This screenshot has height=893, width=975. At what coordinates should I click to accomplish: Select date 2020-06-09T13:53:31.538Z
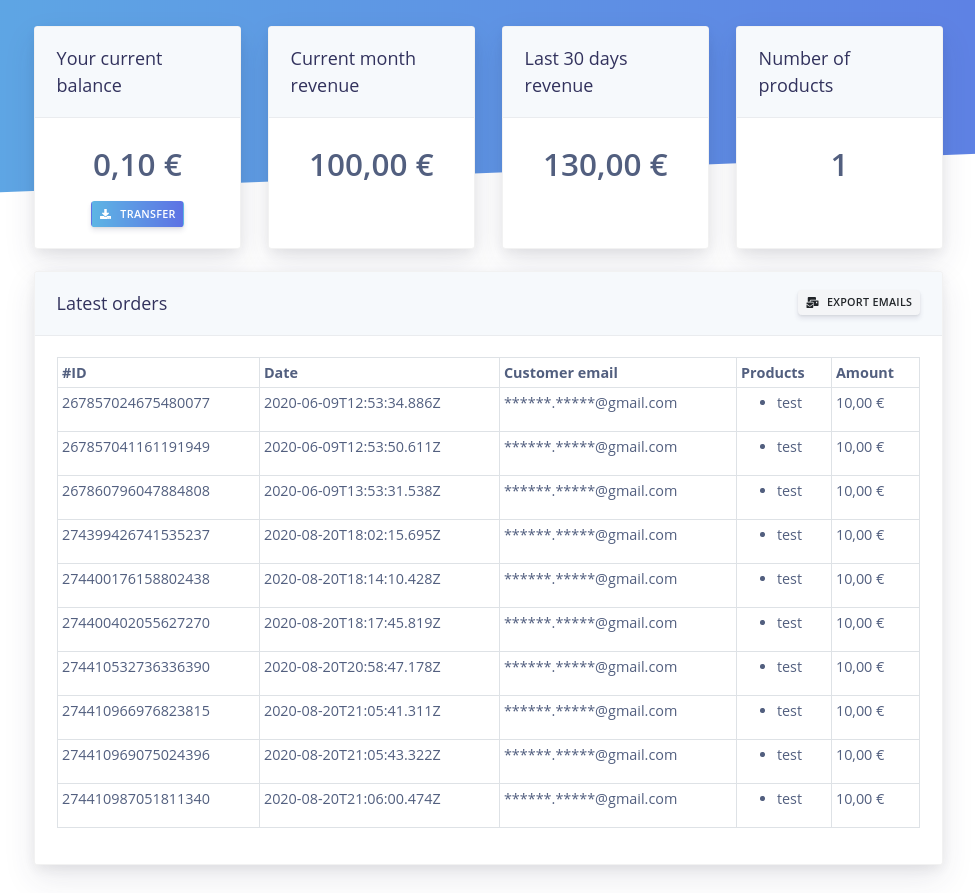pyautogui.click(x=352, y=491)
